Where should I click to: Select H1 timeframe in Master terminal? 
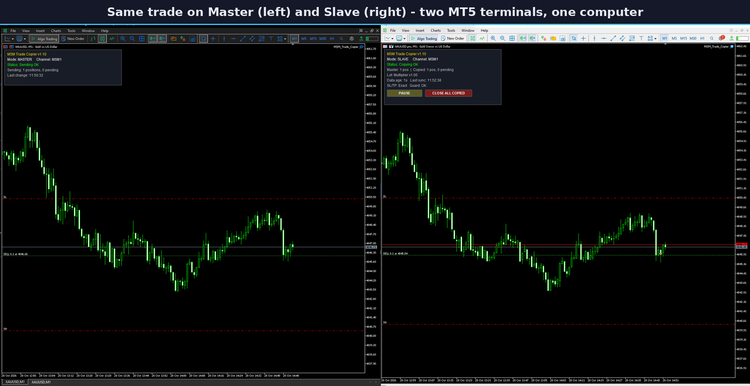pyautogui.click(x=332, y=39)
